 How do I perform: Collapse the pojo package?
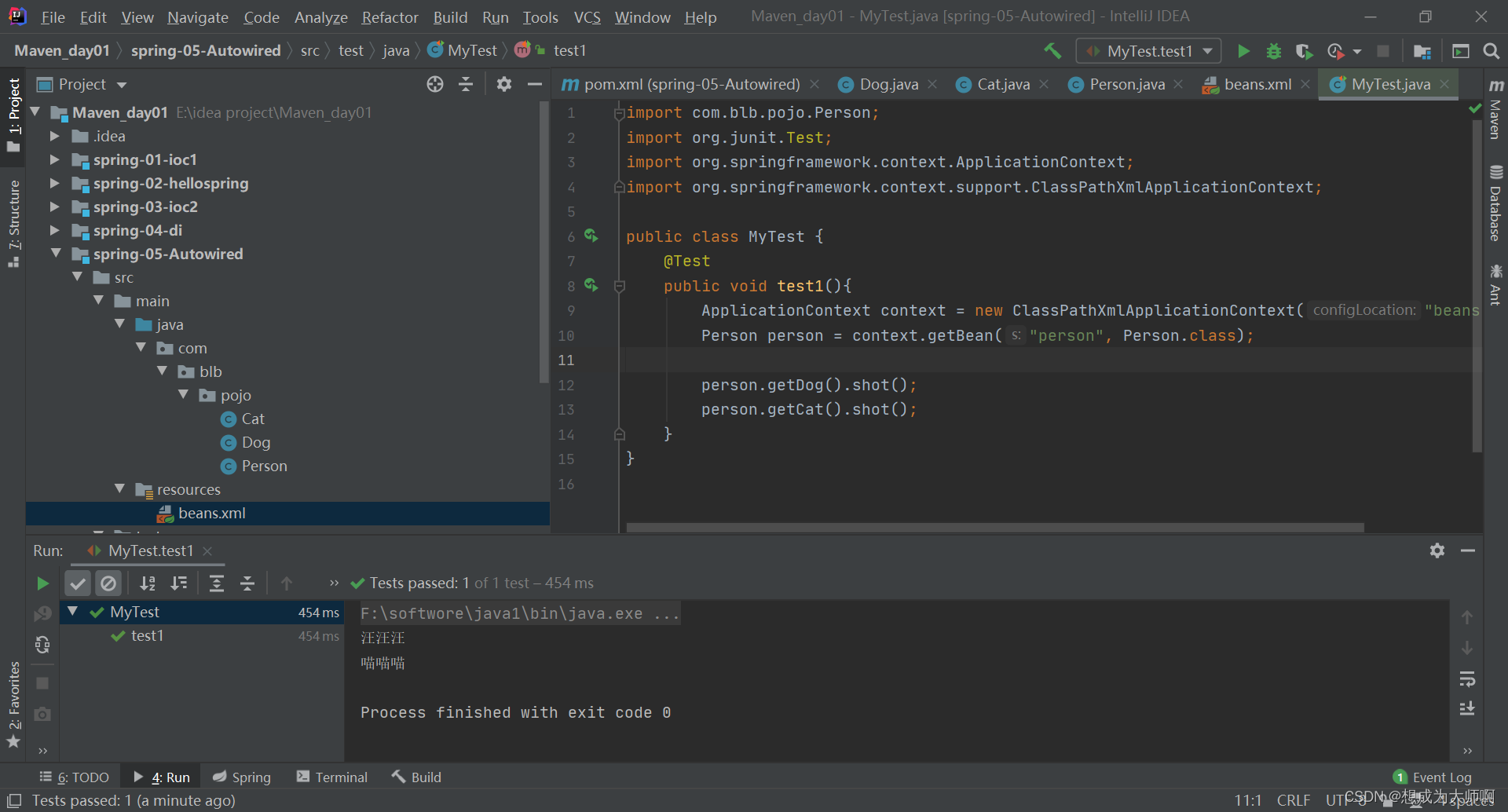tap(183, 394)
